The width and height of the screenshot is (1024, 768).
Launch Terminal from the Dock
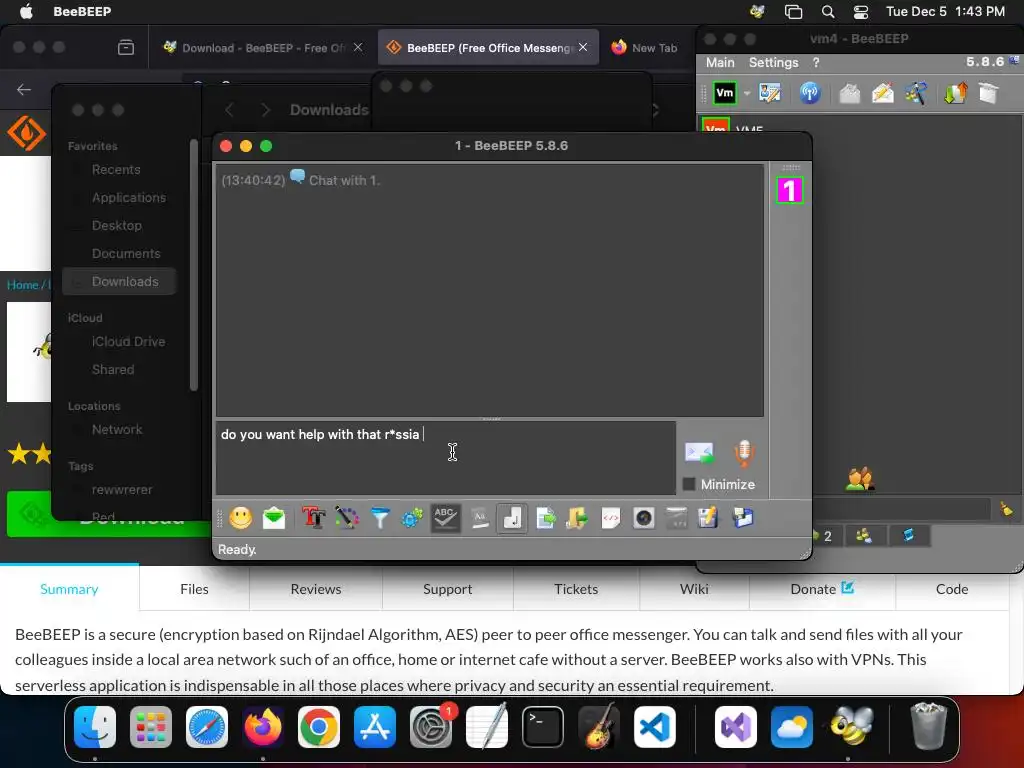coord(542,727)
